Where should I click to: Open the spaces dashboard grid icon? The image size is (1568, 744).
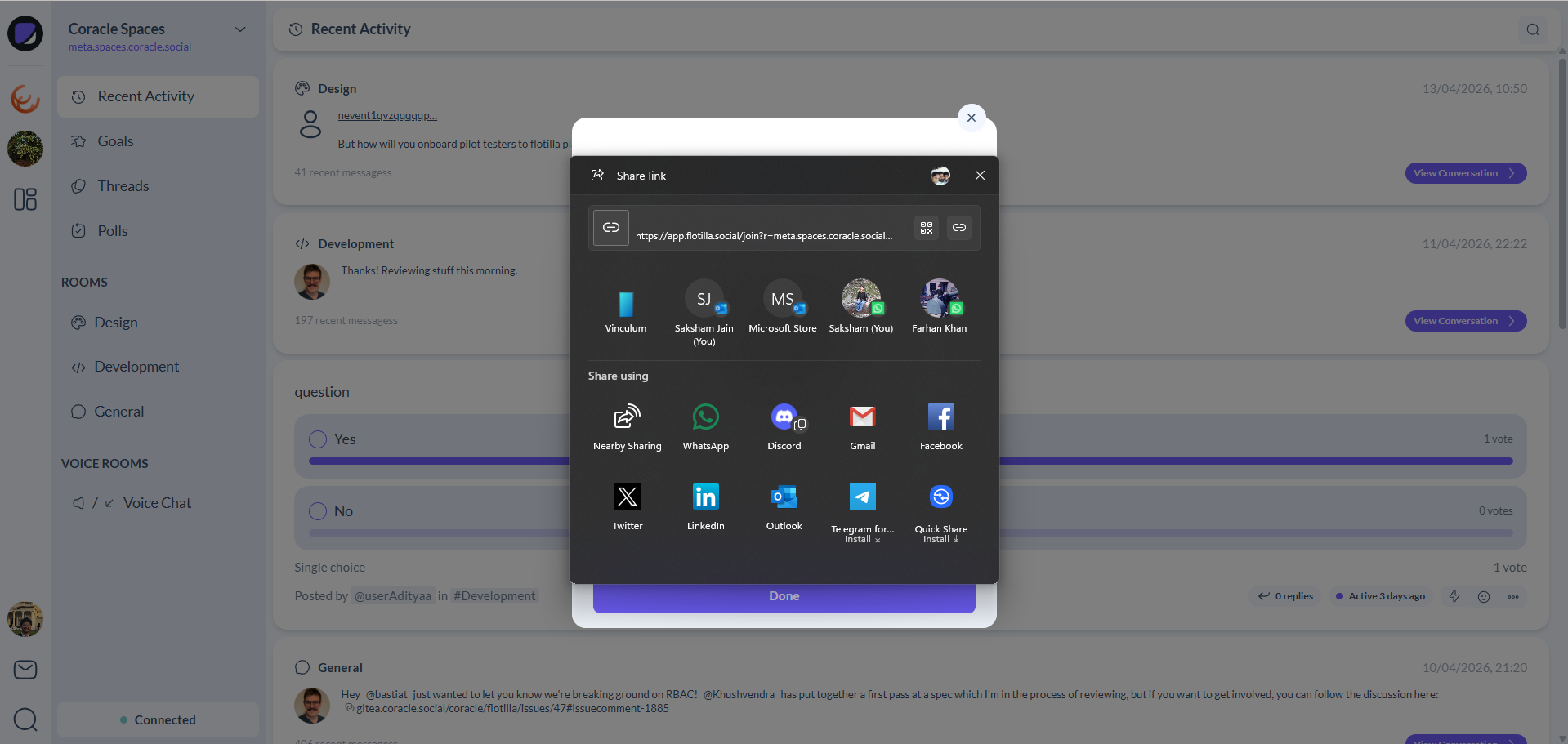tap(25, 199)
